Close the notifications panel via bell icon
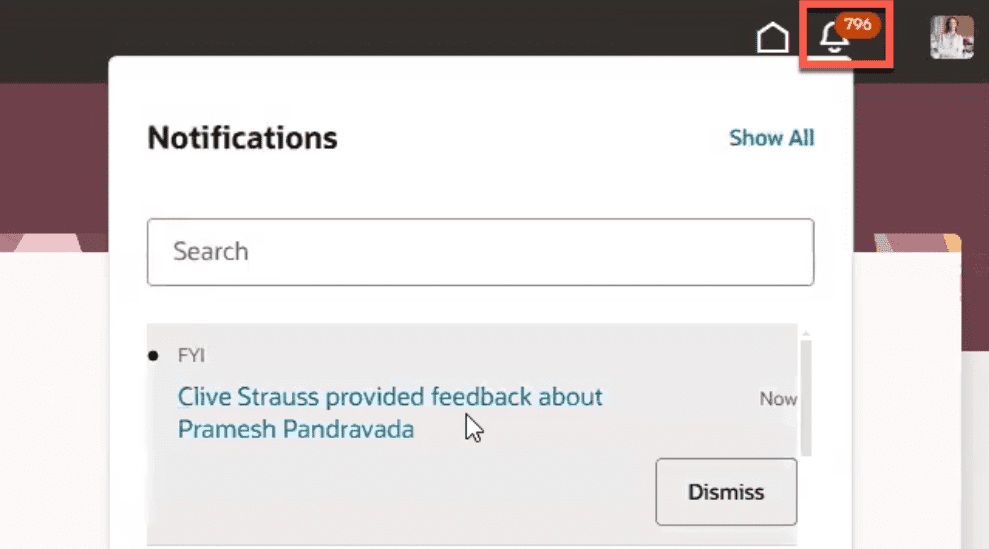Screen dimensions: 989x549 (834, 38)
